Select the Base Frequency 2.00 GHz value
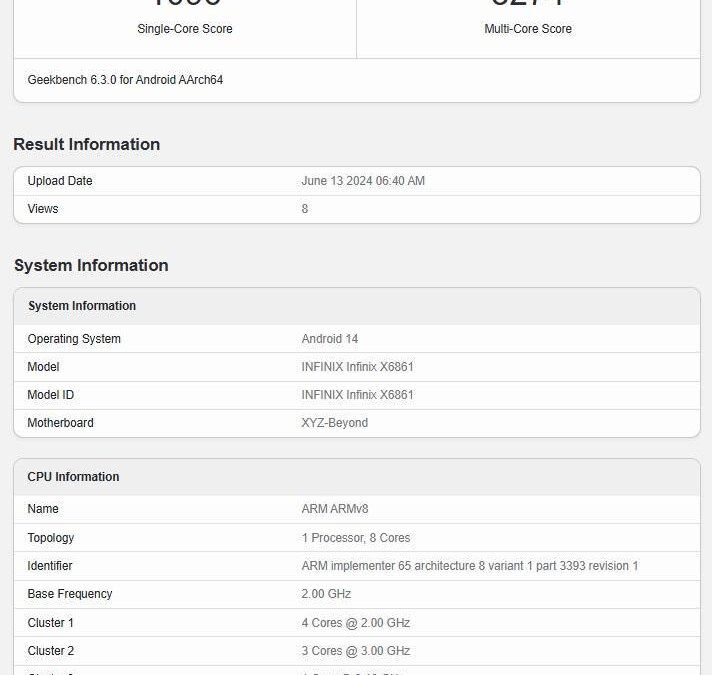The image size is (712, 675). click(326, 594)
